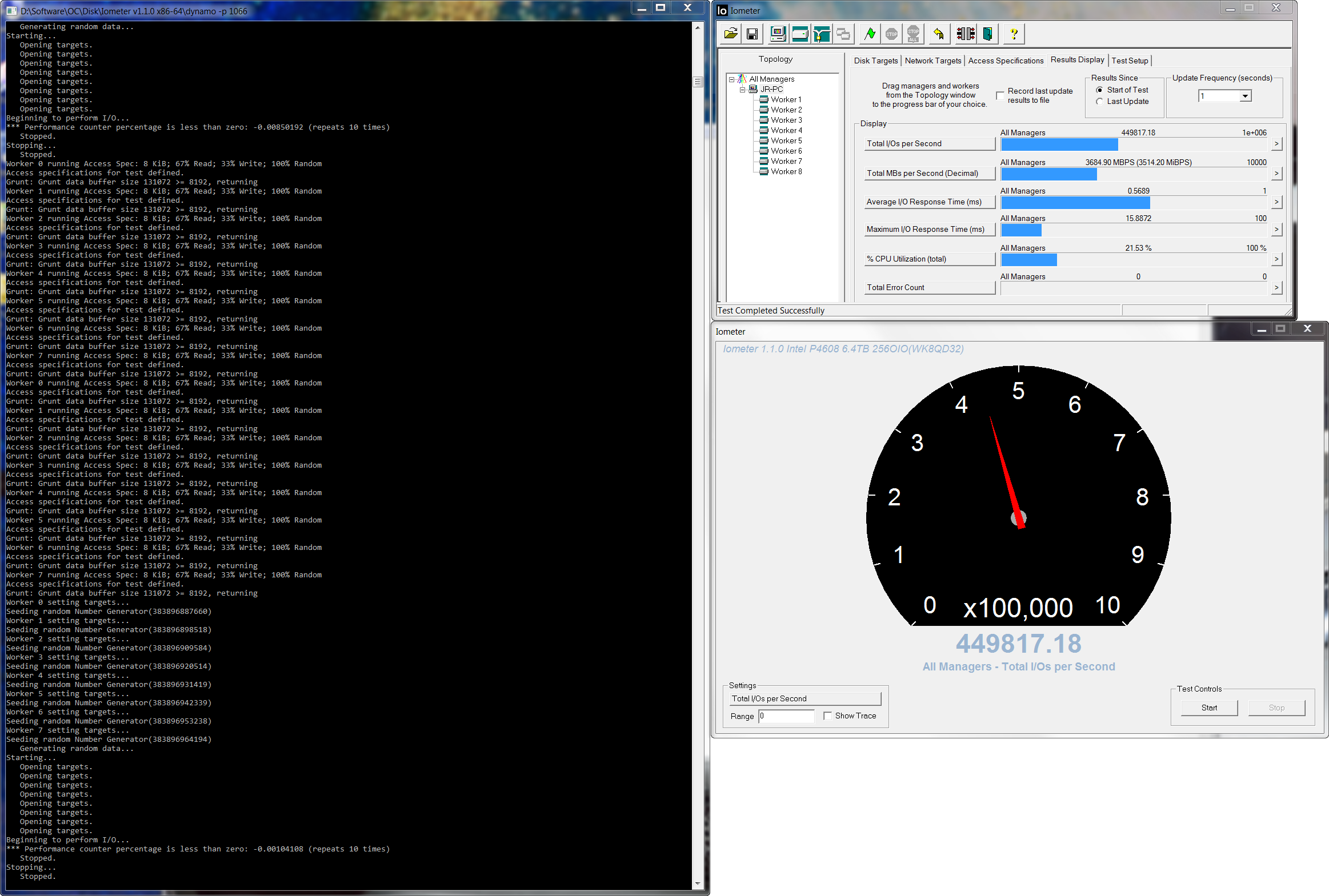The width and height of the screenshot is (1329, 896).
Task: Select the All Managers node icon
Action: pyautogui.click(x=742, y=79)
